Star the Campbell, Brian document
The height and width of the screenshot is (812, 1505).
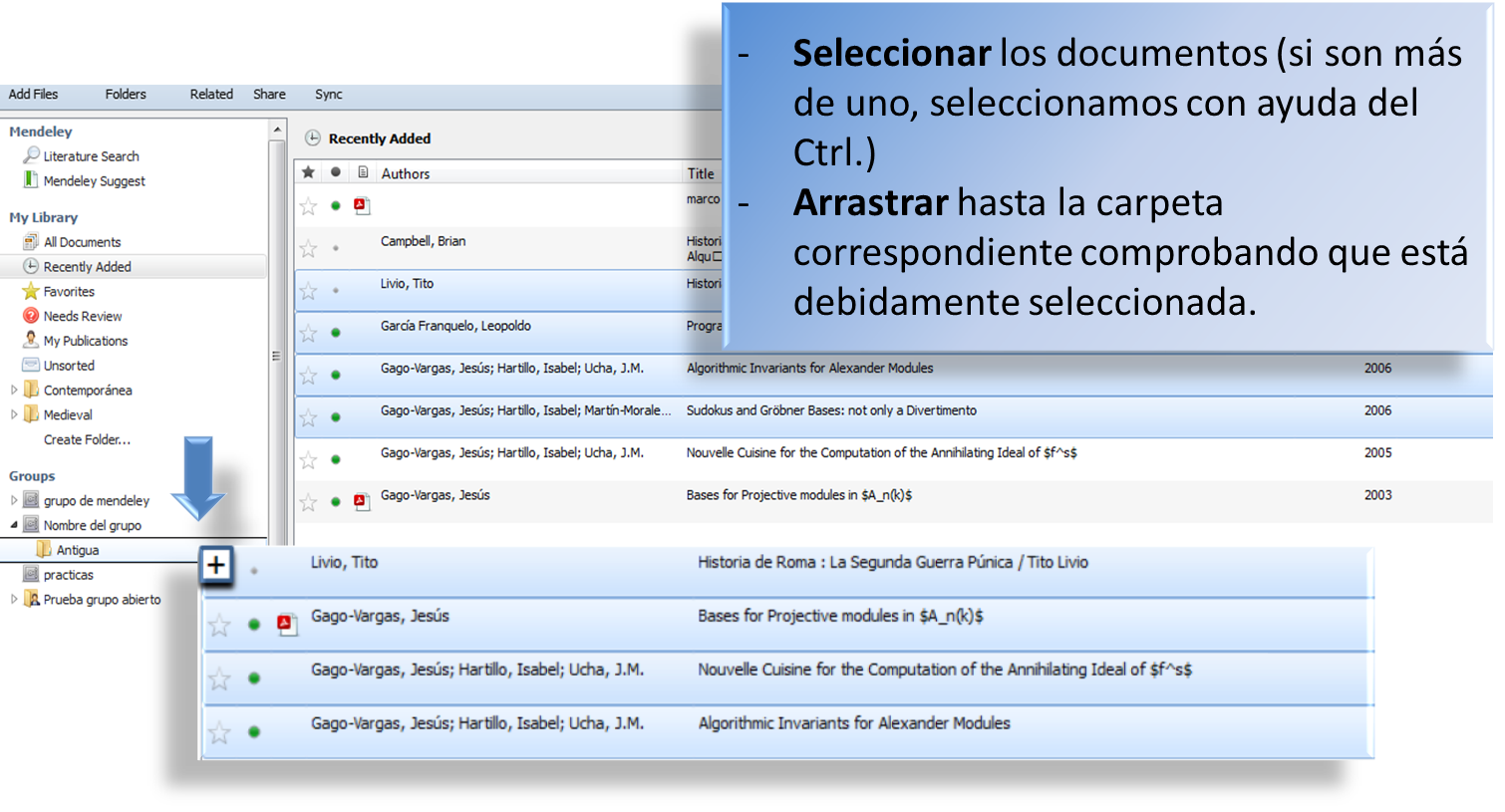[x=309, y=248]
